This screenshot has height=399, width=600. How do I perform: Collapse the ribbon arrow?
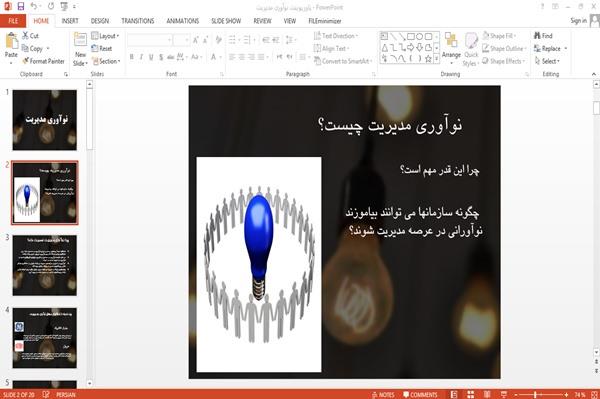593,74
